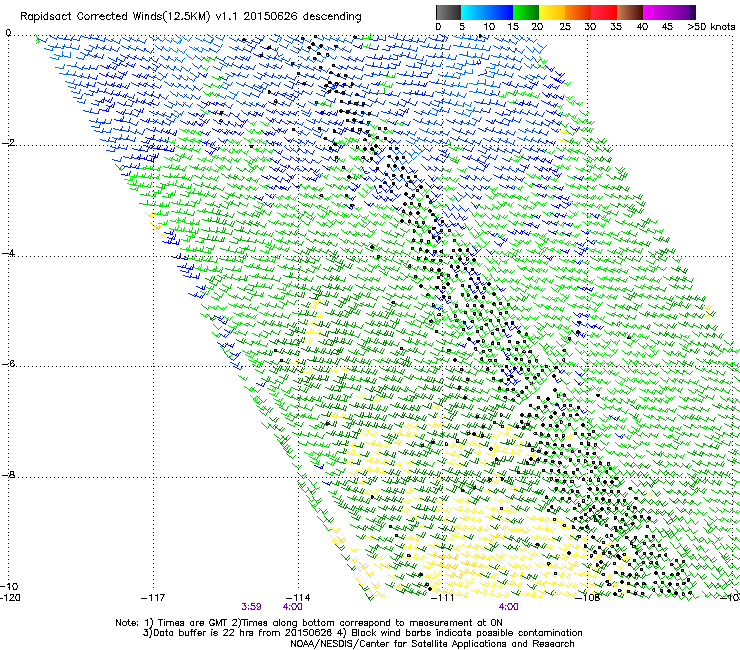Click the '-6' latitude axis label
The image size is (740, 650).
[x=9, y=363]
